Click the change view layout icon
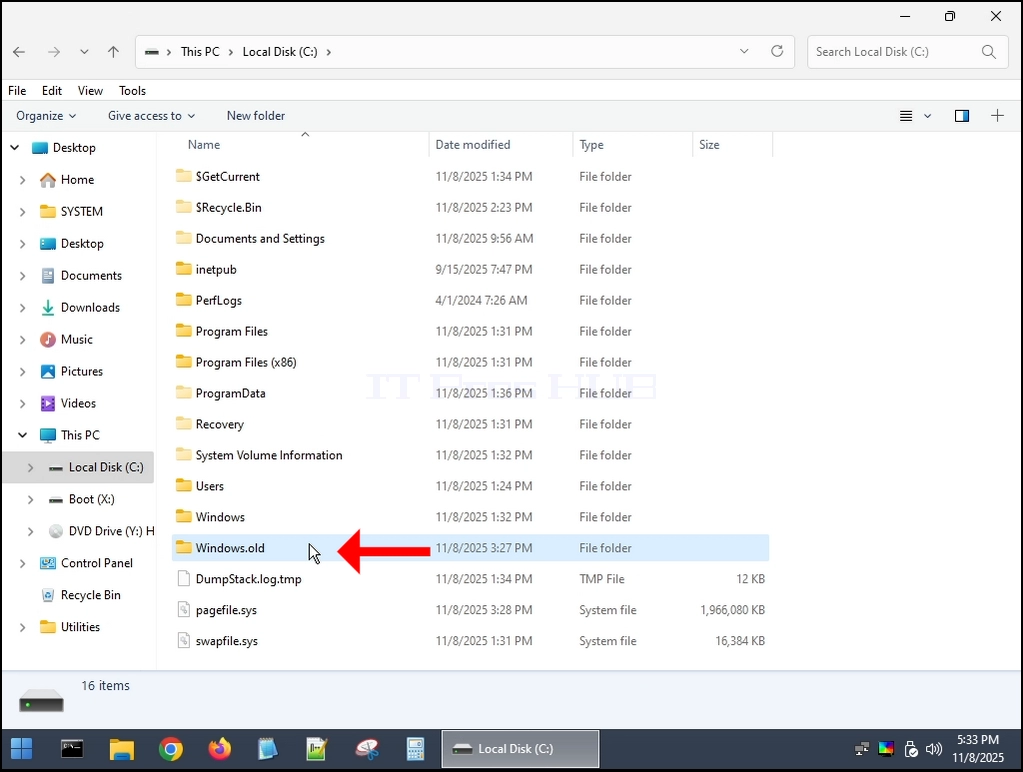 click(x=906, y=116)
